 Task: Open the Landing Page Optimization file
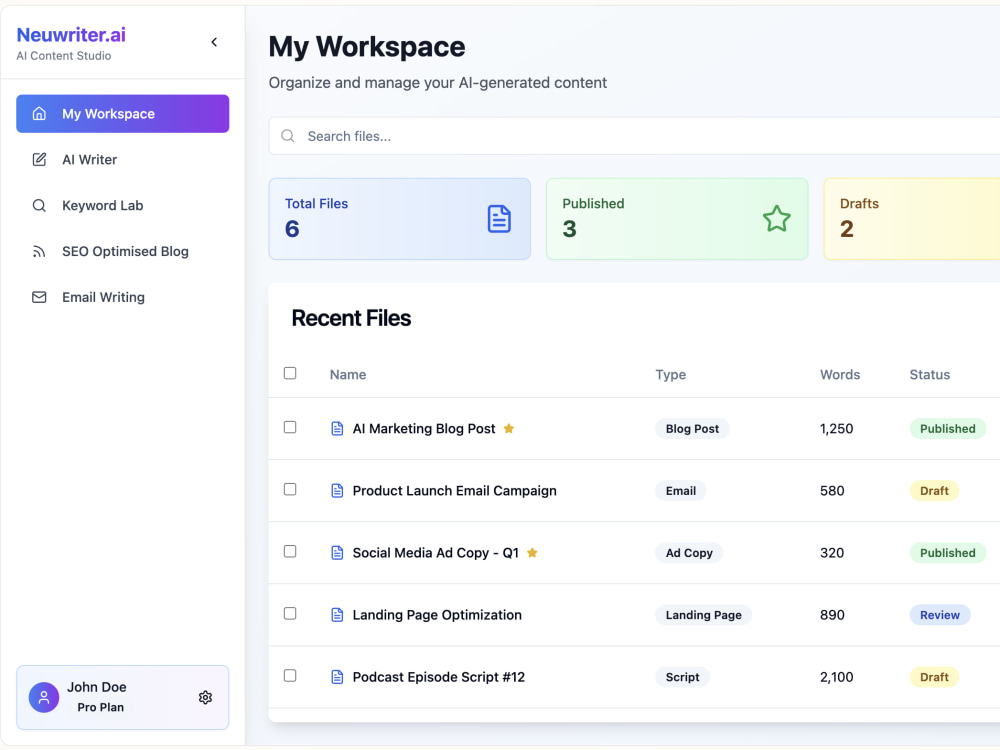tap(437, 615)
